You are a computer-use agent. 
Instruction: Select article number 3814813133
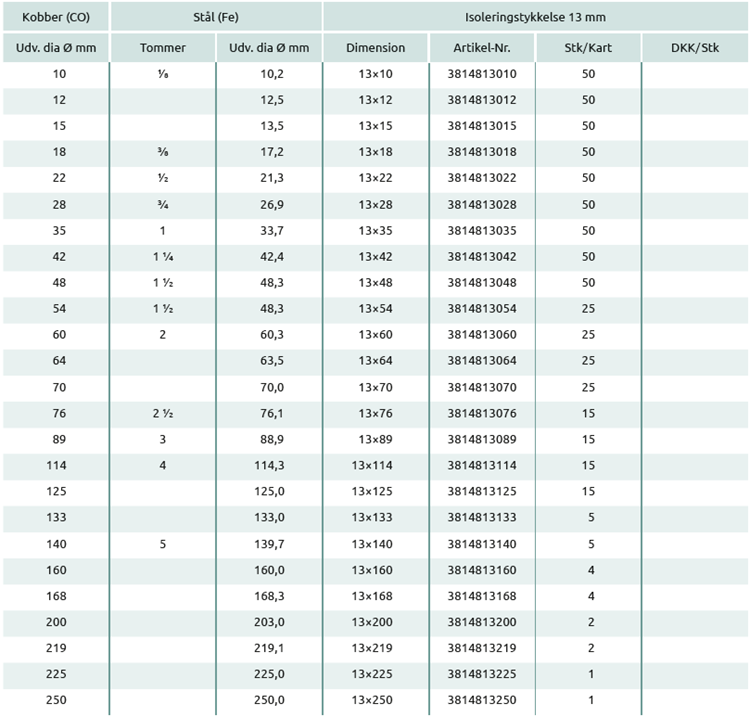point(482,518)
